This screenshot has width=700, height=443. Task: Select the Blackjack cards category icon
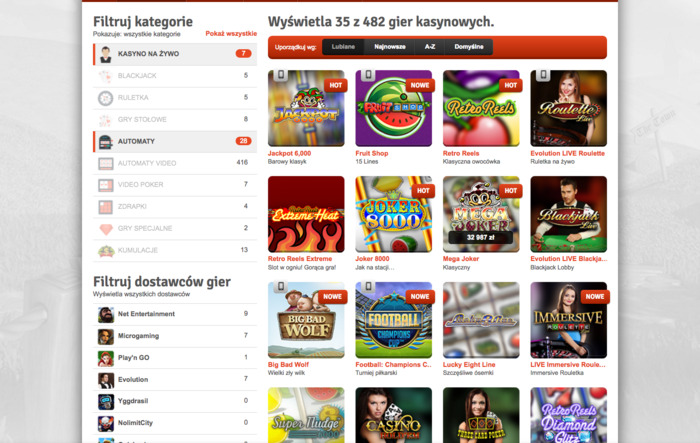(x=106, y=76)
